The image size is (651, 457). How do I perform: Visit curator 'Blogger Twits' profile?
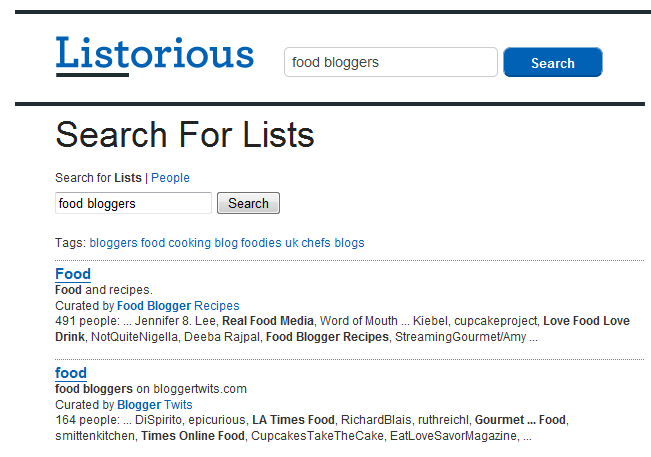pos(155,405)
